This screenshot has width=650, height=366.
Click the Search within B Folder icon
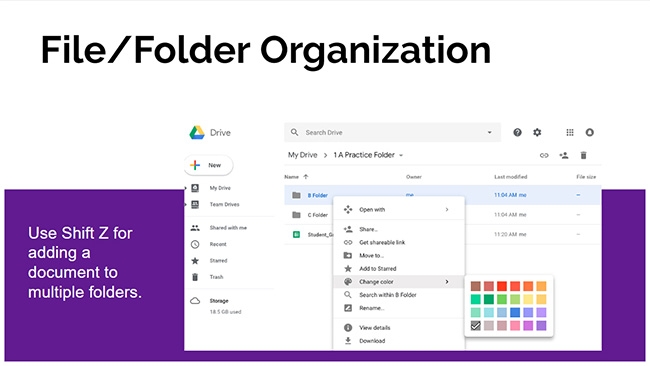pyautogui.click(x=348, y=295)
